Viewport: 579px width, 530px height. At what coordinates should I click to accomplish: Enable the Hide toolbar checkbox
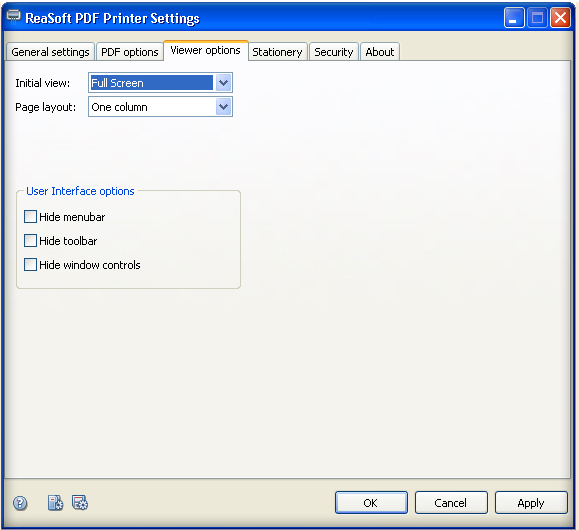[30, 240]
